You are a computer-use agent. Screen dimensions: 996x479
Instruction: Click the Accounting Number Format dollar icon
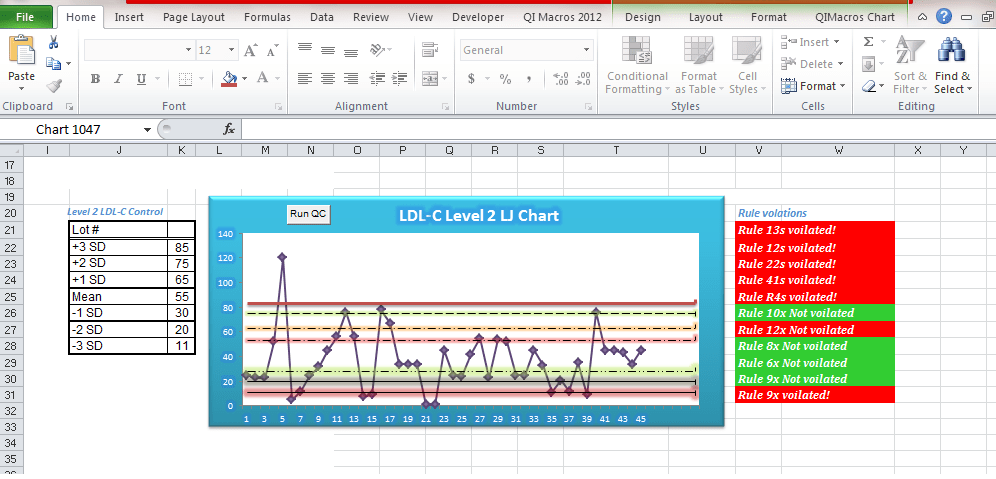471,79
